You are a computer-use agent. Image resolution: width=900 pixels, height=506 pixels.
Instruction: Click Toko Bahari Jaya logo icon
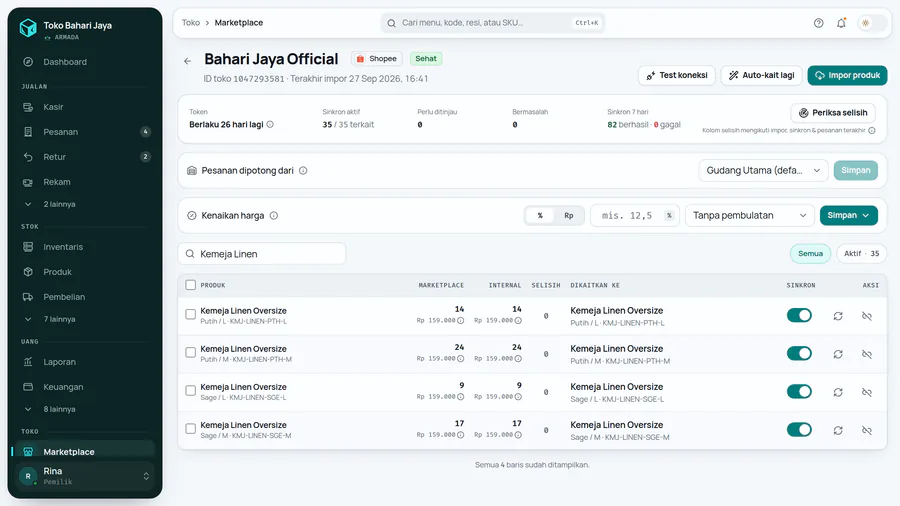(x=28, y=28)
